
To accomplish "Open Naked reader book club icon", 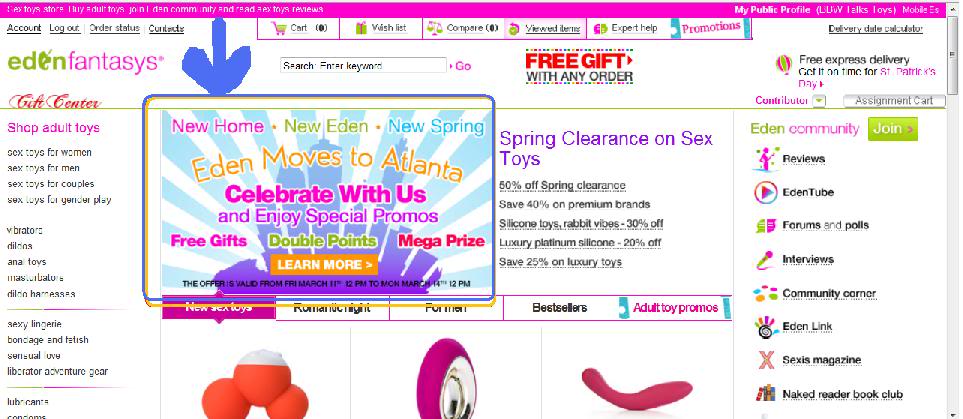I will (765, 394).
